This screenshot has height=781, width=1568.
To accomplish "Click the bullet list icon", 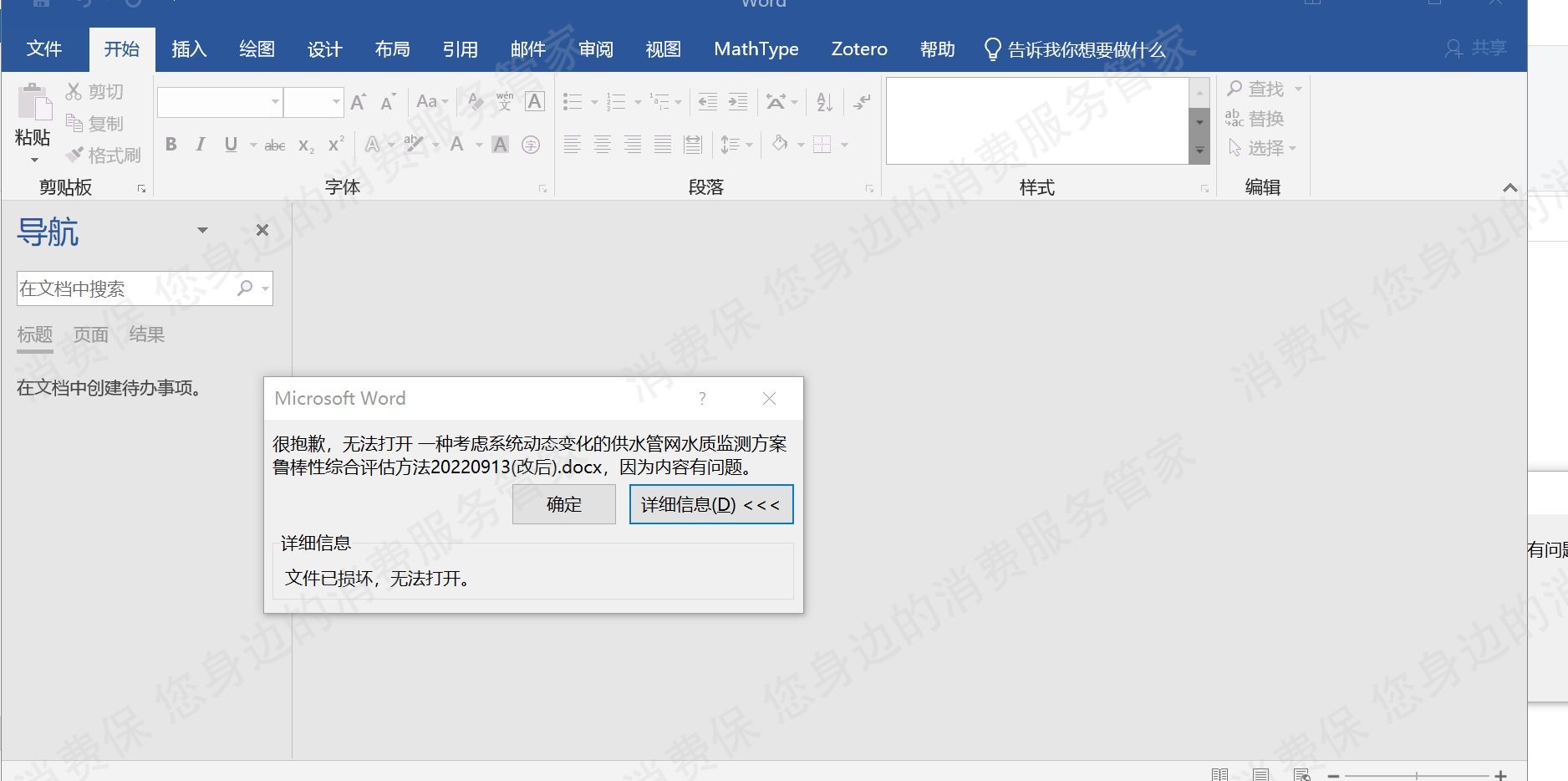I will (x=573, y=102).
